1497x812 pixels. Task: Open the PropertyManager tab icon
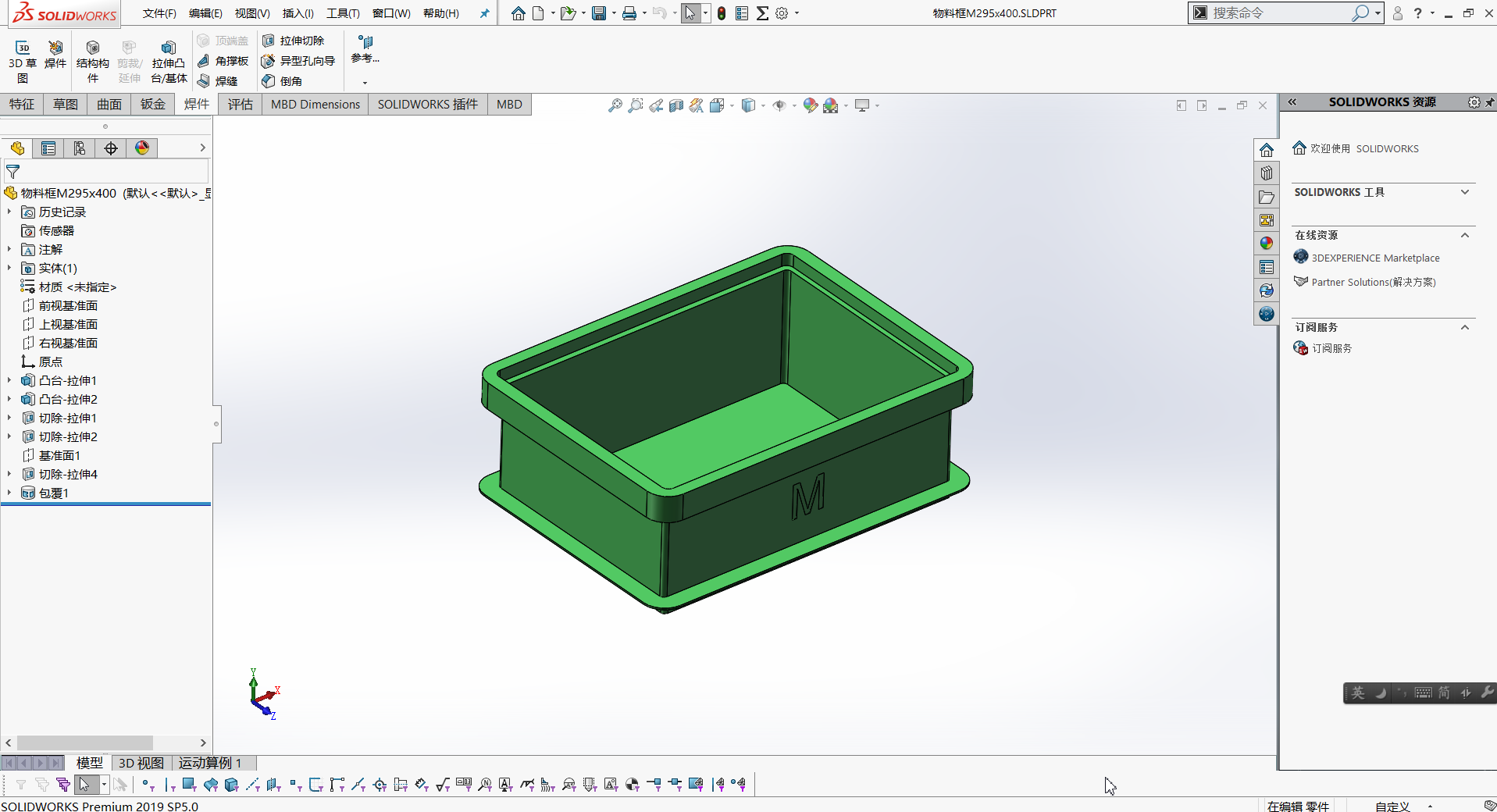tap(48, 148)
